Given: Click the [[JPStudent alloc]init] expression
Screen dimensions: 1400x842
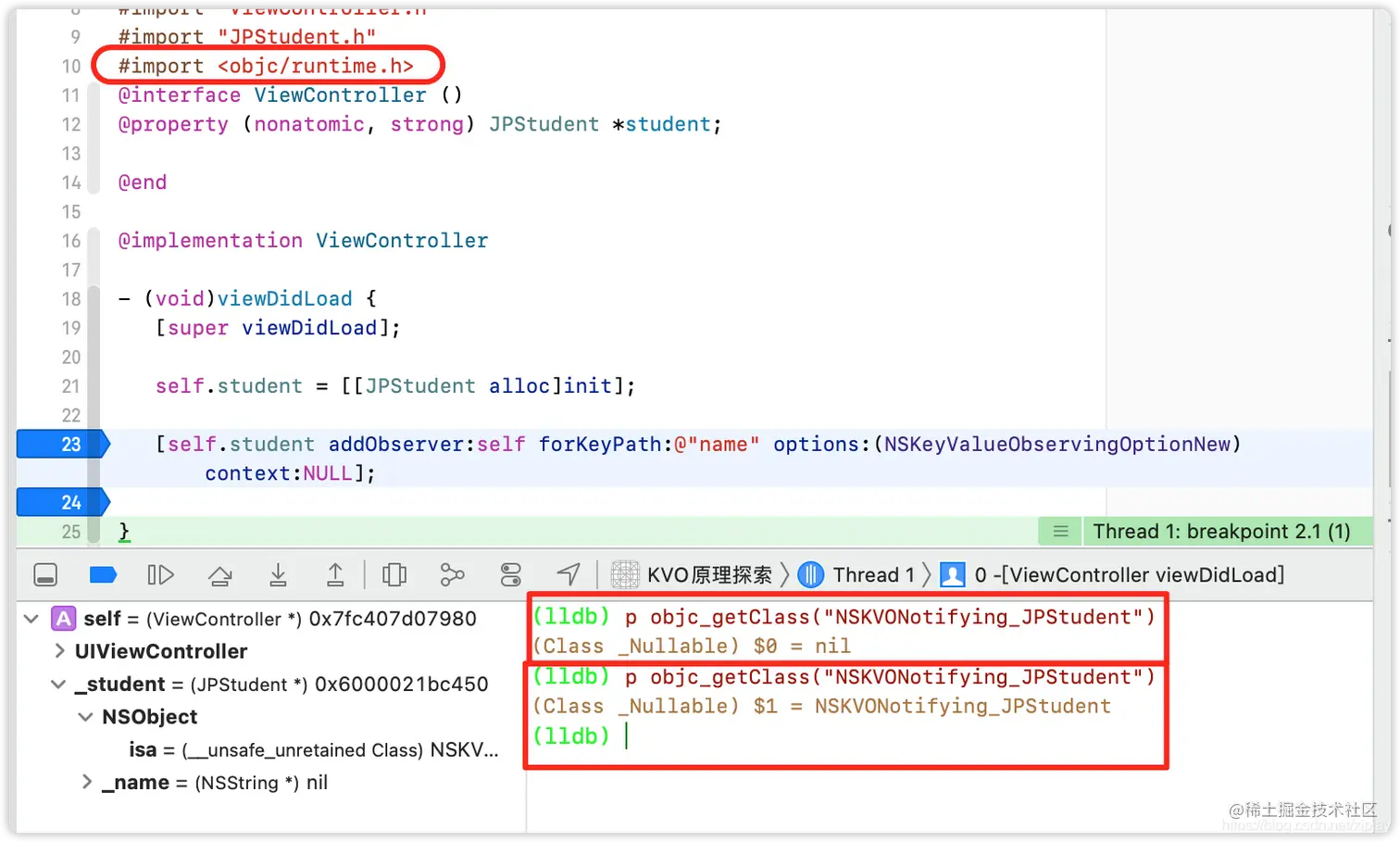Looking at the screenshot, I should [481, 386].
